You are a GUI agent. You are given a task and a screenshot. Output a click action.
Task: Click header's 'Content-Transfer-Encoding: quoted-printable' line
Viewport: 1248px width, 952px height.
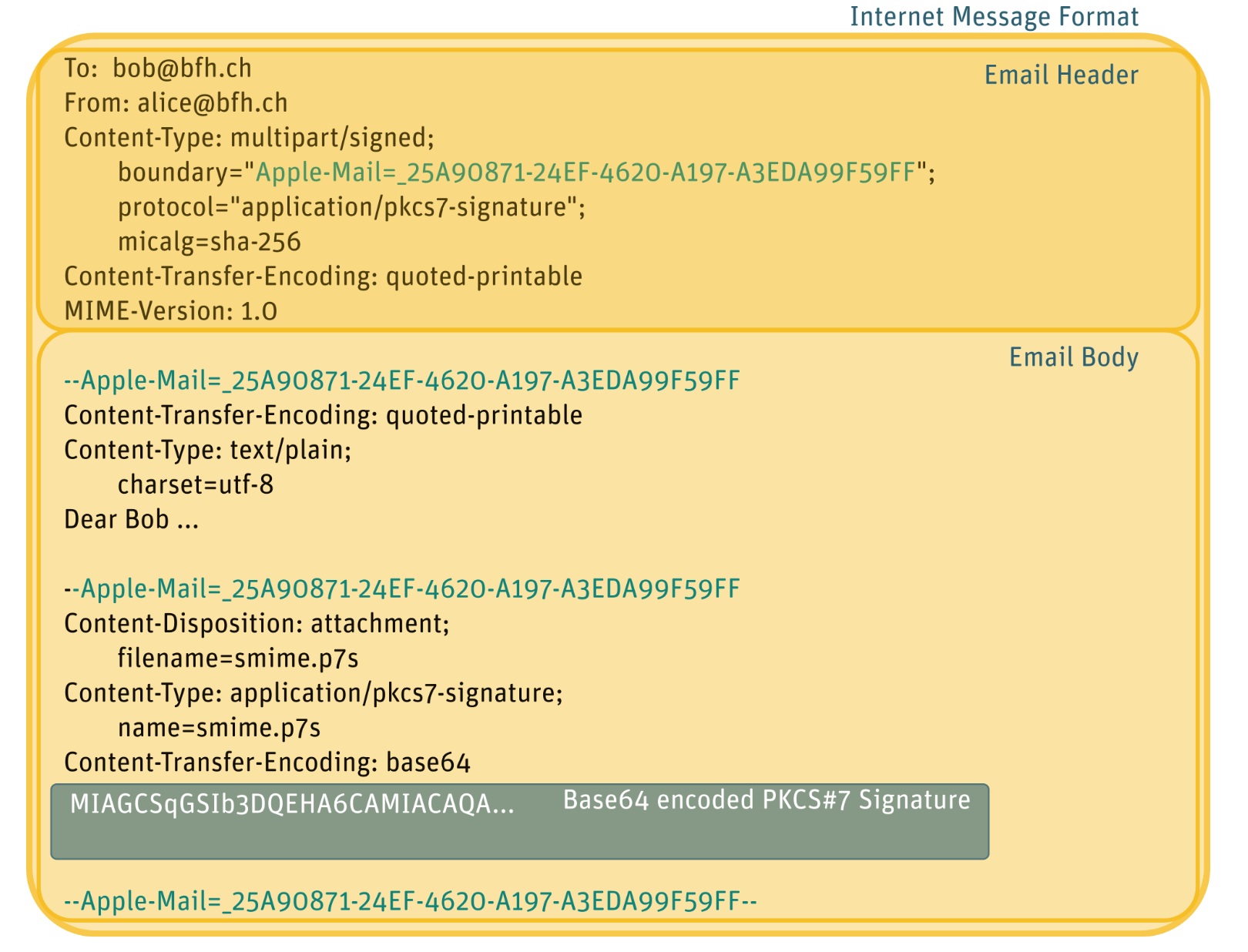click(324, 277)
